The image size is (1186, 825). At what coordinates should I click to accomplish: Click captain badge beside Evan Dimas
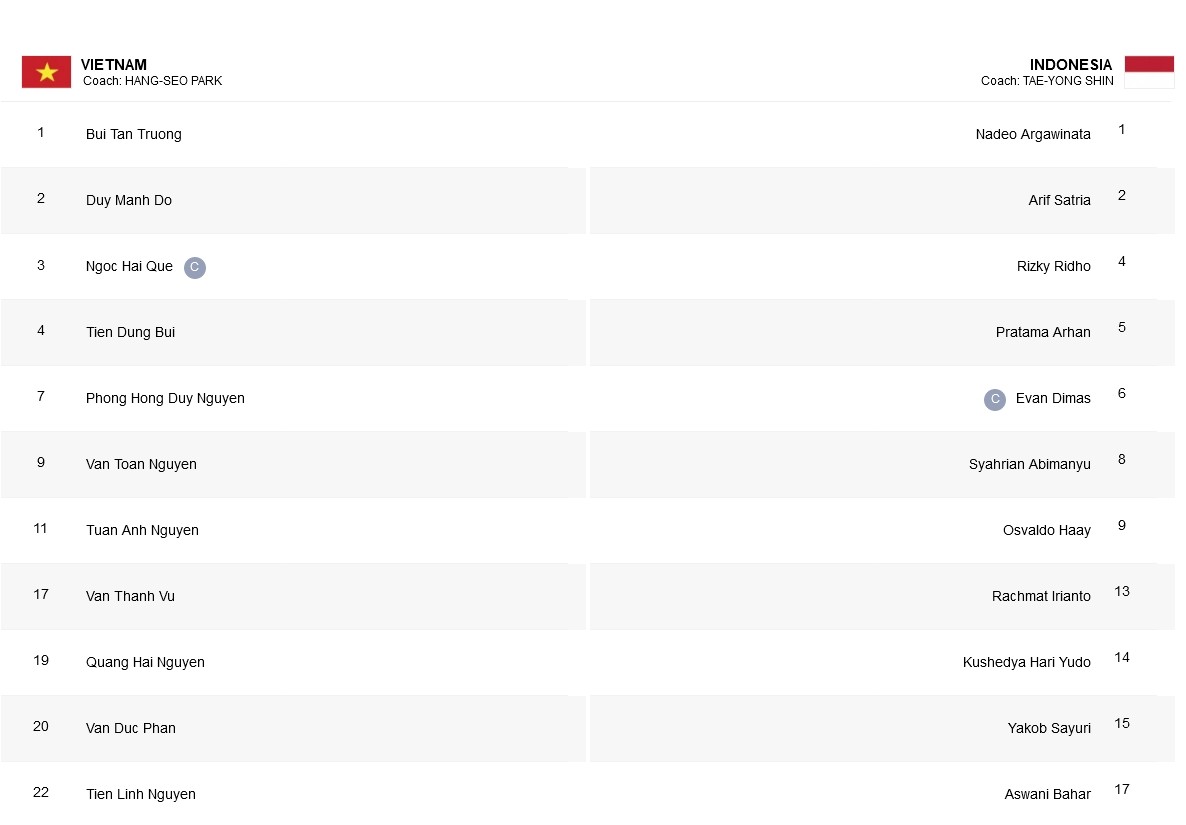coord(995,399)
